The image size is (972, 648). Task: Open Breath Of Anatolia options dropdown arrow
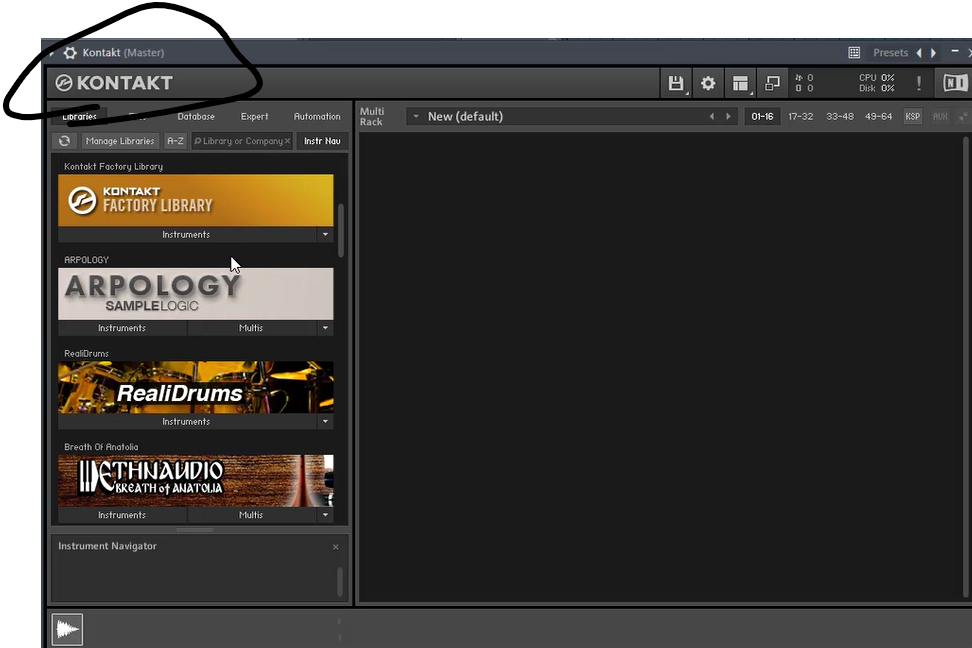tap(325, 515)
